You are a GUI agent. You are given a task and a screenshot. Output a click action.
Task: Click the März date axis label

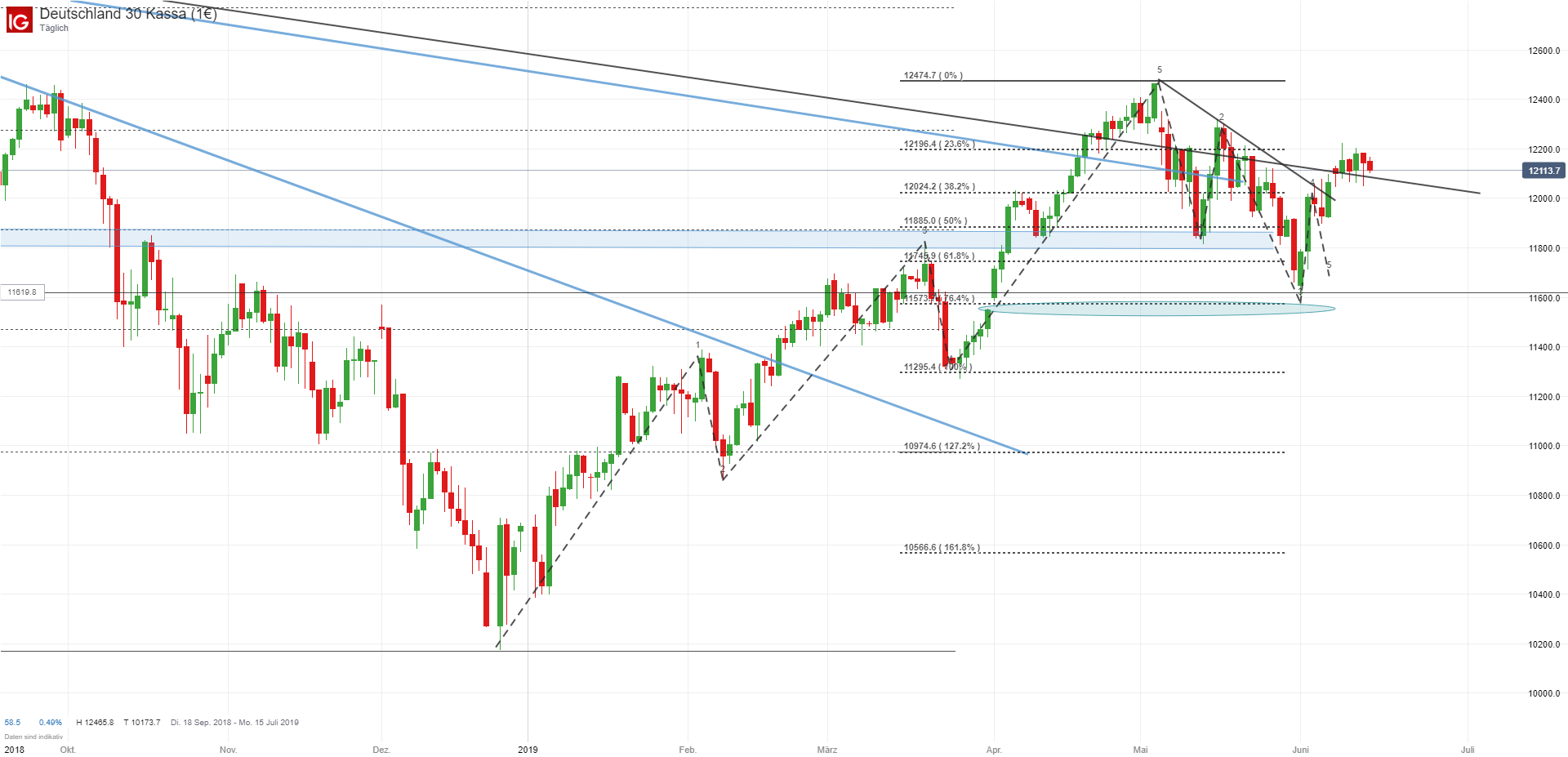coord(826,750)
